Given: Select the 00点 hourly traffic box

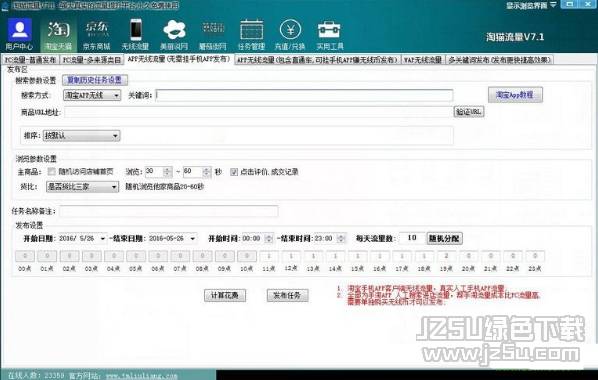Looking at the screenshot, I should click(x=25, y=256).
